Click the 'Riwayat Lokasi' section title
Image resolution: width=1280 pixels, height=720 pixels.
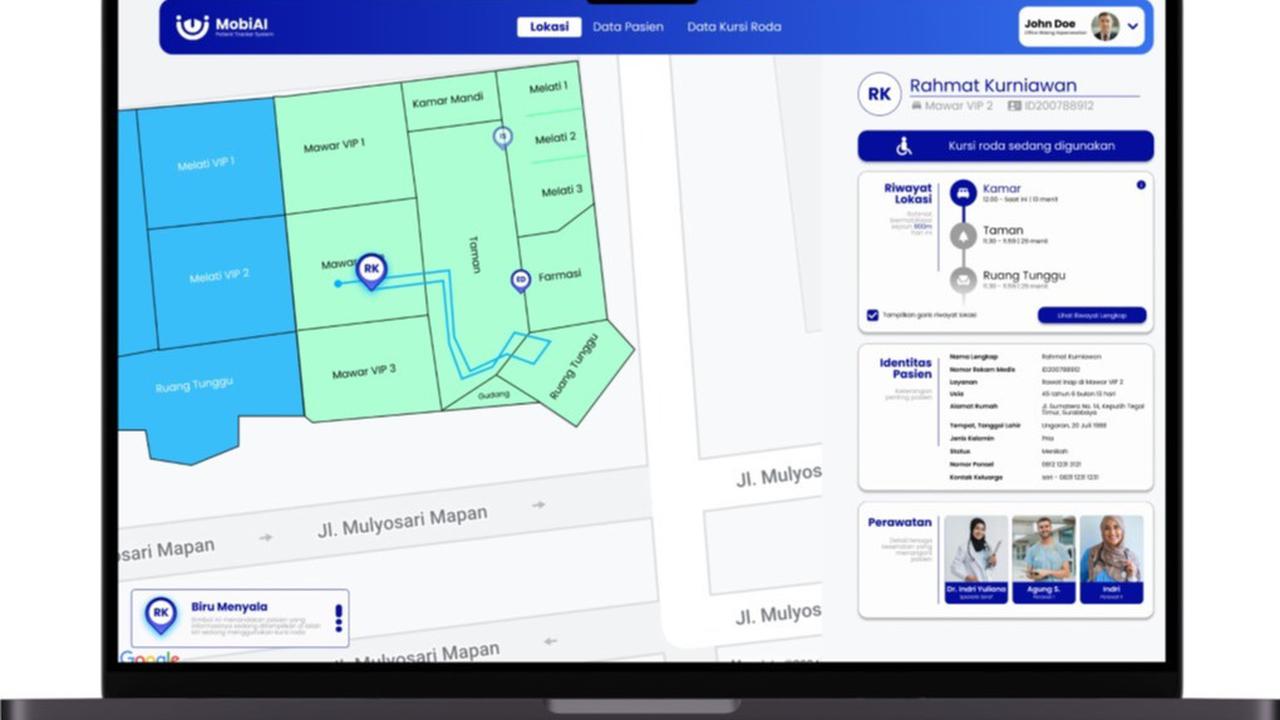click(x=908, y=193)
